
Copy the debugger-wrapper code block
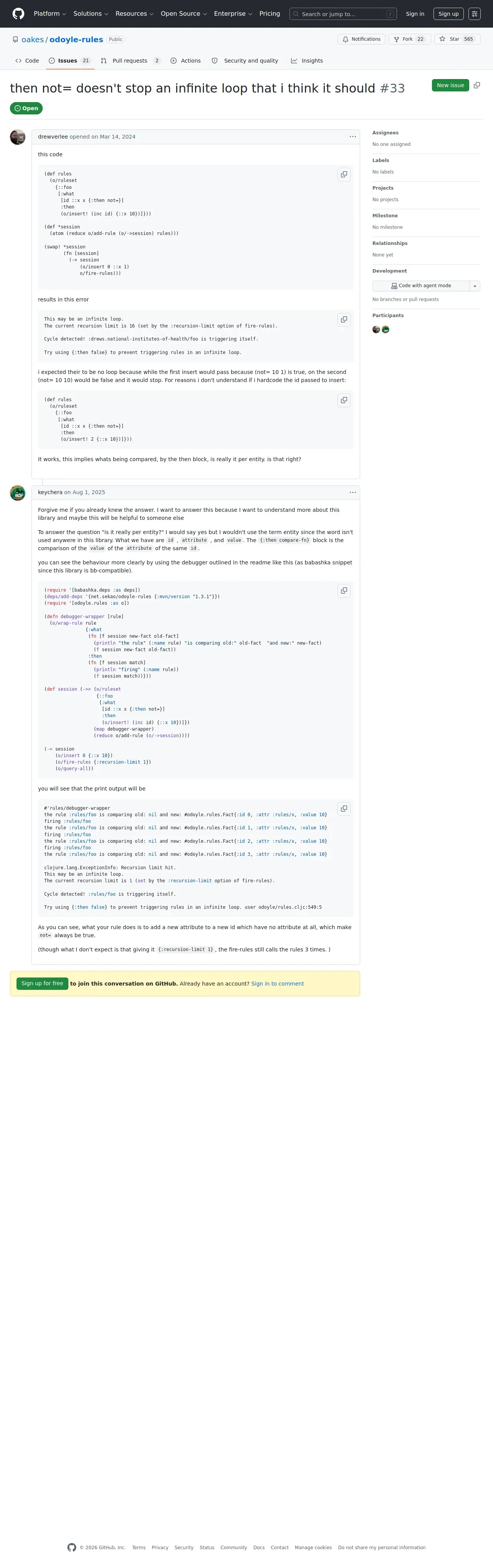[344, 591]
